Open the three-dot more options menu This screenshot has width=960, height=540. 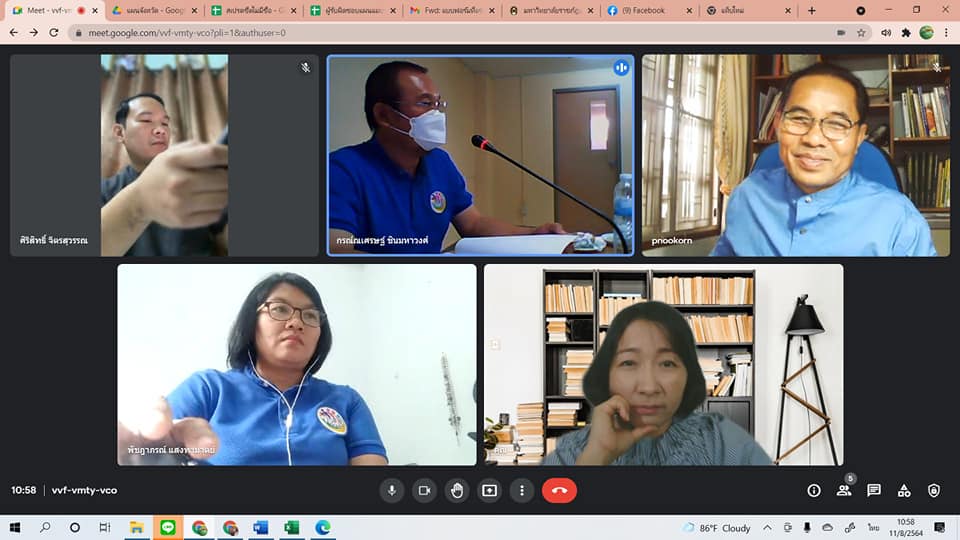click(x=521, y=490)
